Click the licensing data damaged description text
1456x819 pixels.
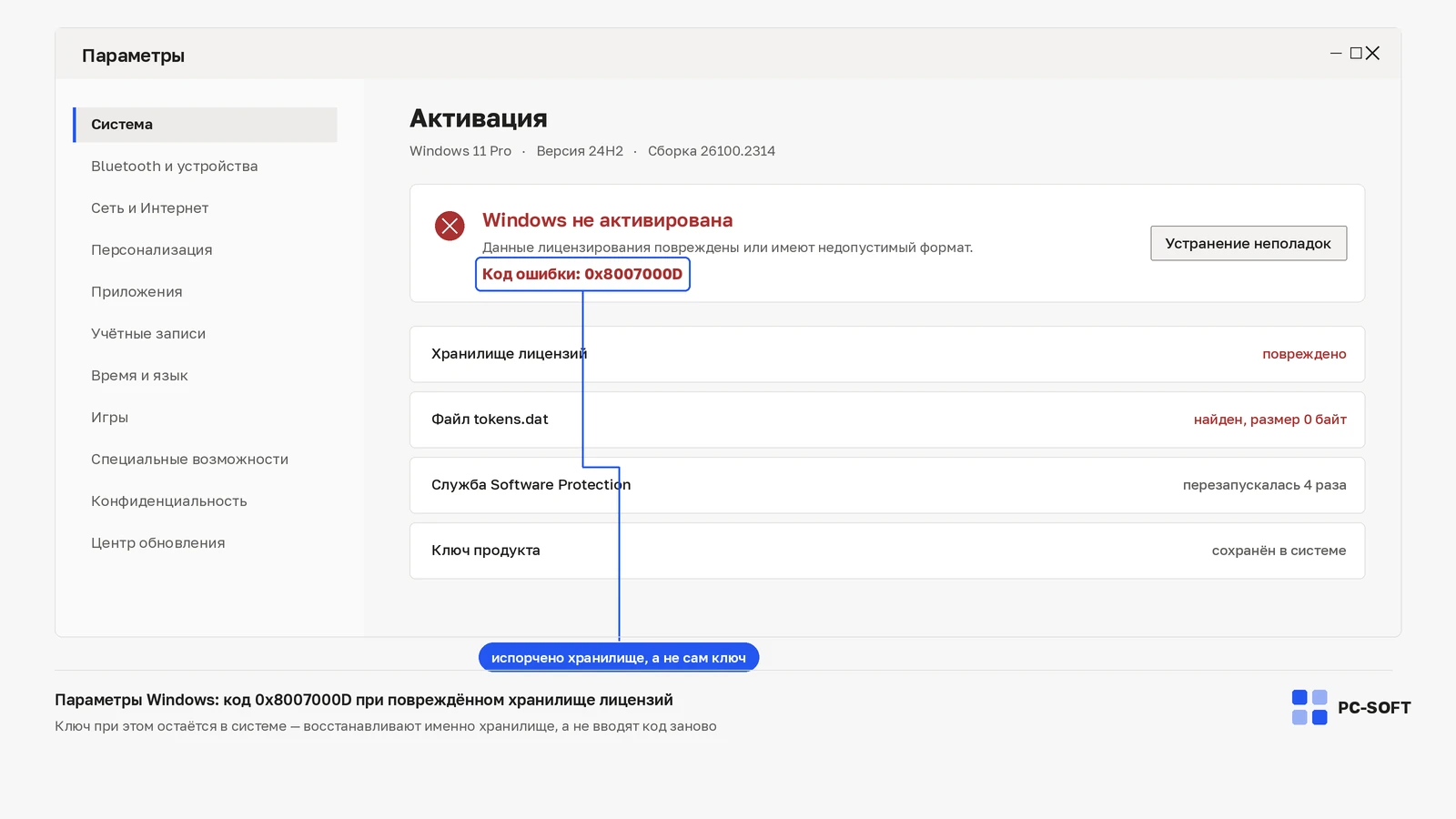point(728,248)
